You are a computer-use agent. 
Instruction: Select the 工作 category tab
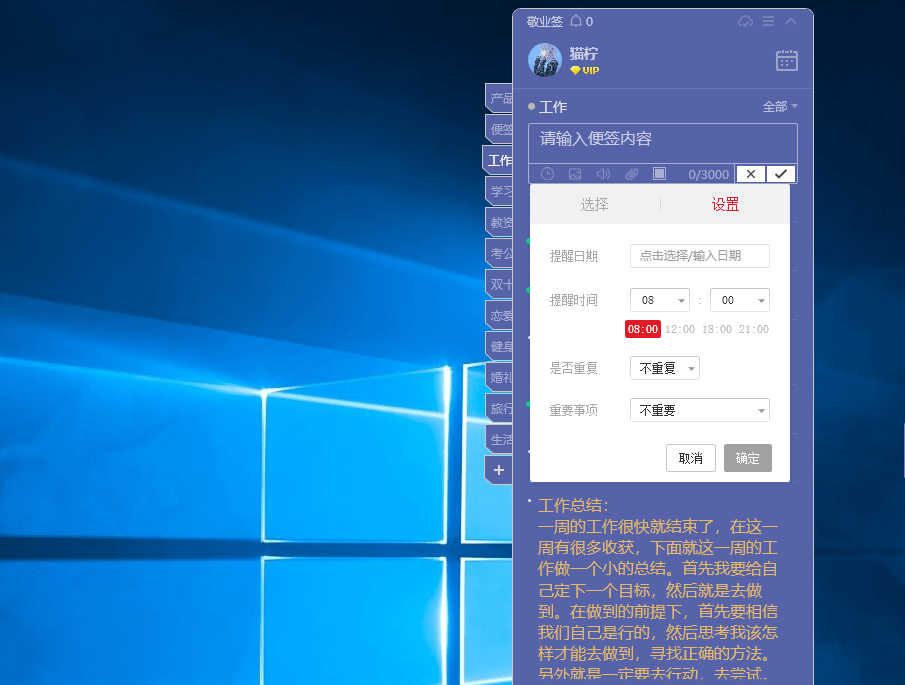499,160
